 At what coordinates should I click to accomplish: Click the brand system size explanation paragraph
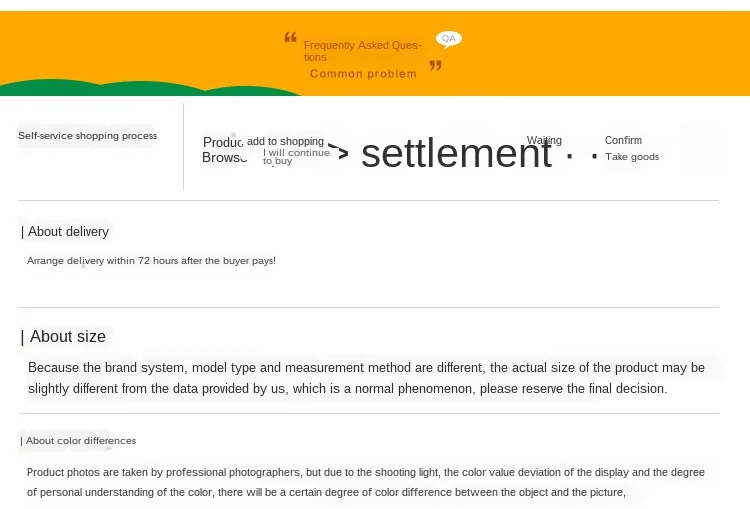[366, 378]
